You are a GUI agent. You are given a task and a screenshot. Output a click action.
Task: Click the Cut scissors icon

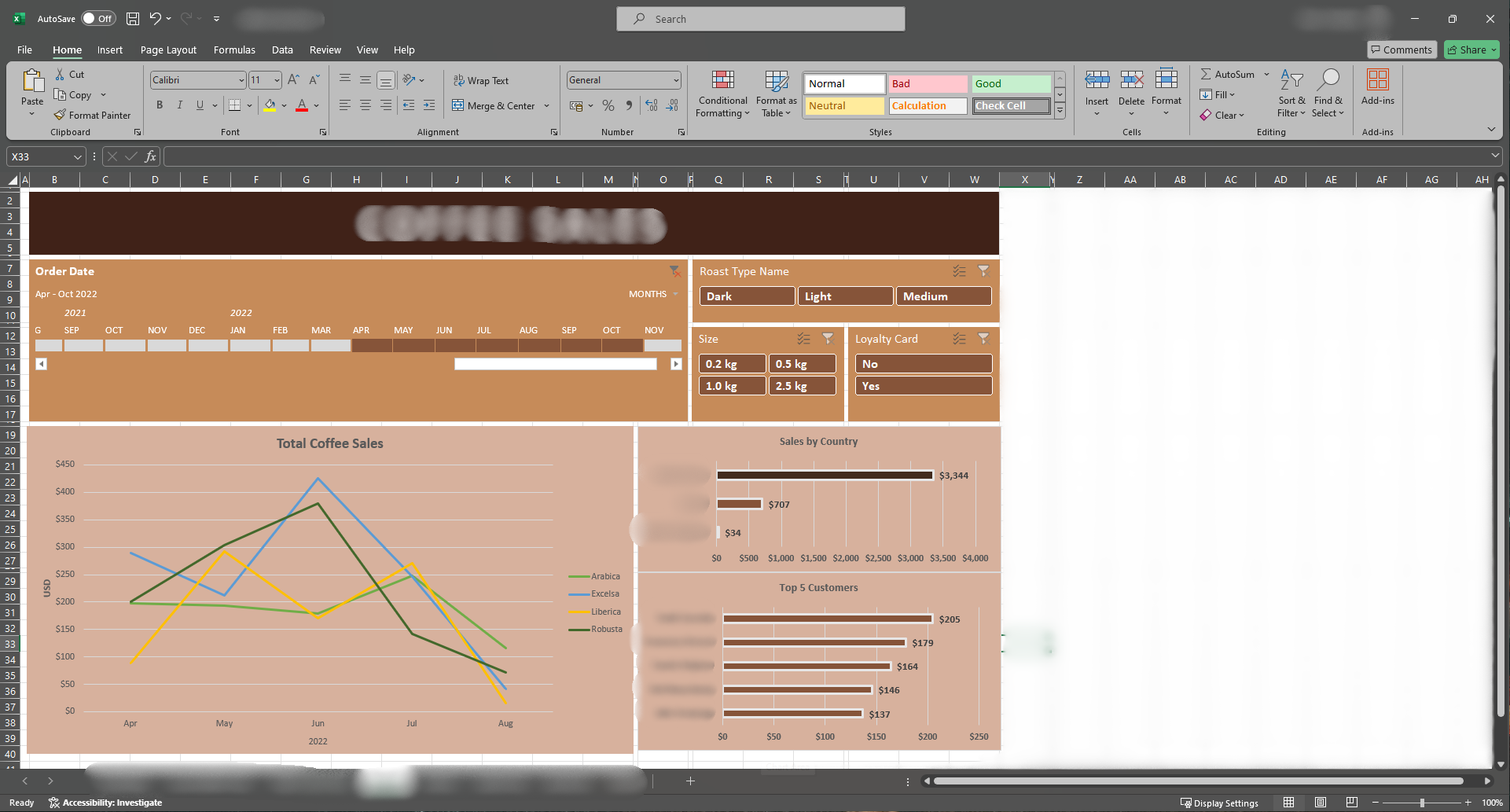[x=60, y=74]
